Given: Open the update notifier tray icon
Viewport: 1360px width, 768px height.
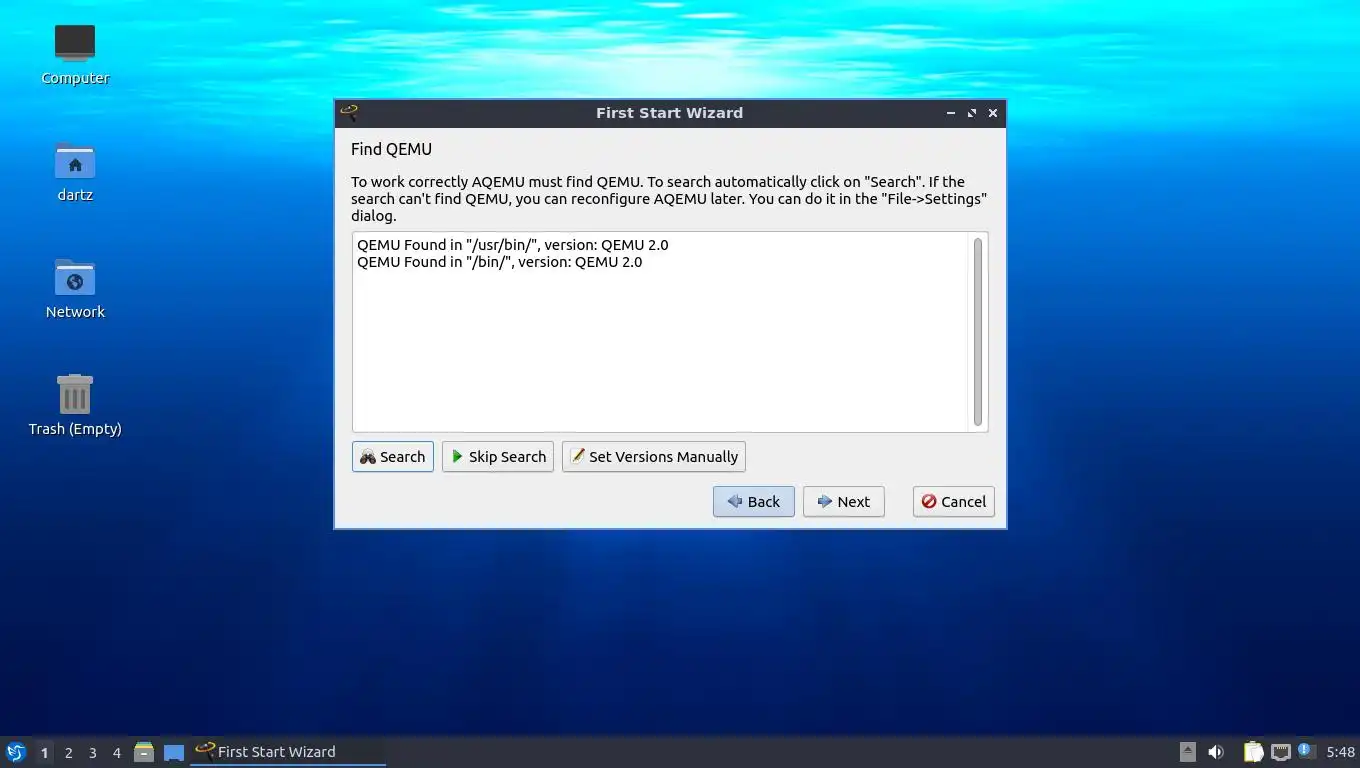Looking at the screenshot, I should pyautogui.click(x=1306, y=751).
